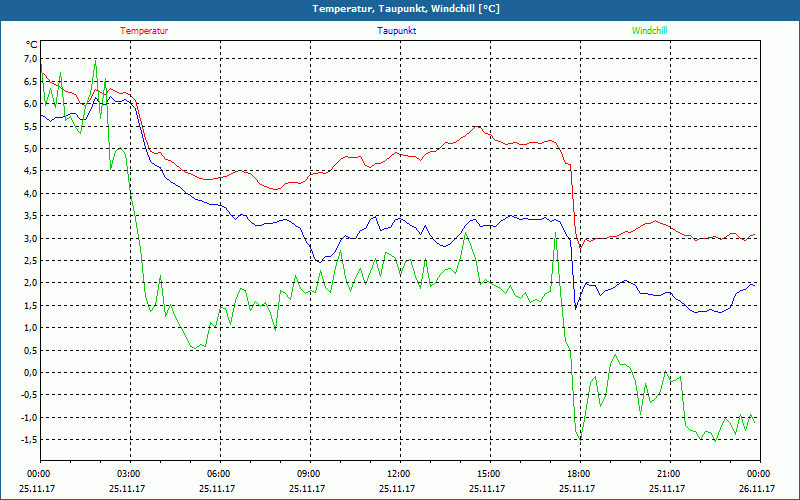Select the red Temperatur legend label
Screen dimensions: 800x500
pyautogui.click(x=144, y=31)
